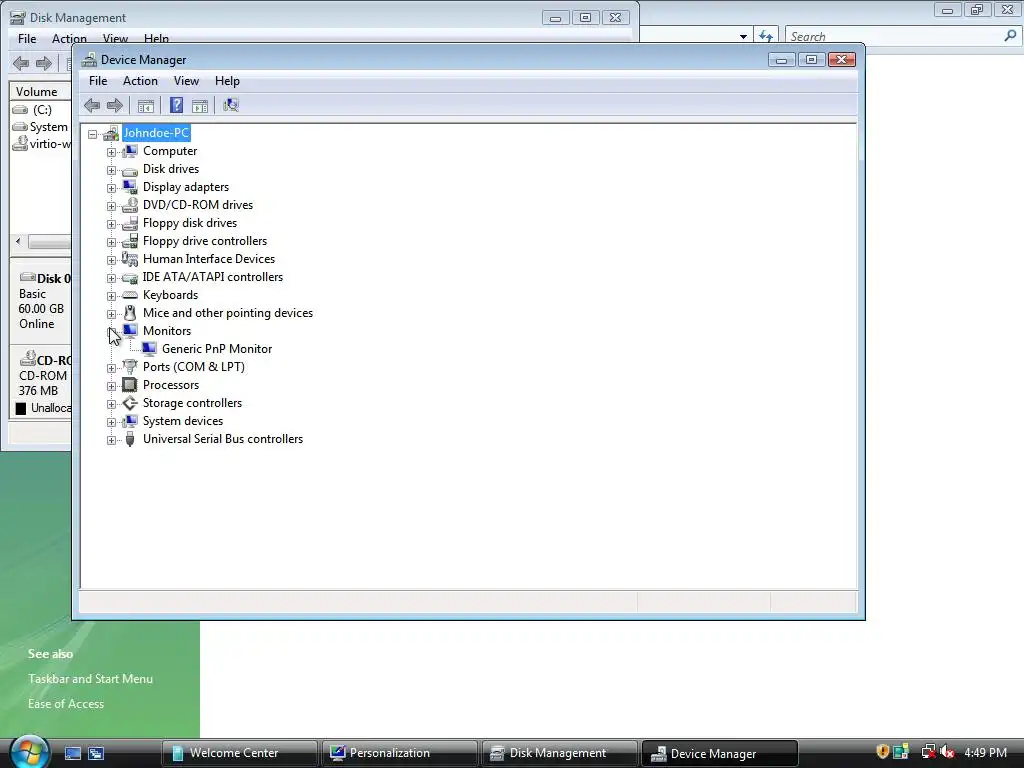Select the Monitors category label
This screenshot has height=768, width=1024.
coord(167,331)
